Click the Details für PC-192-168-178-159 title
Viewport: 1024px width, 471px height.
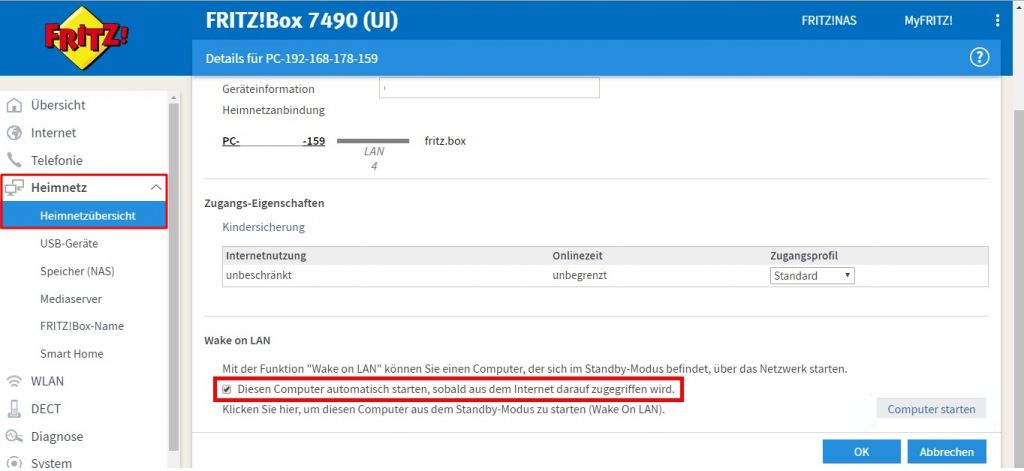pyautogui.click(x=291, y=59)
